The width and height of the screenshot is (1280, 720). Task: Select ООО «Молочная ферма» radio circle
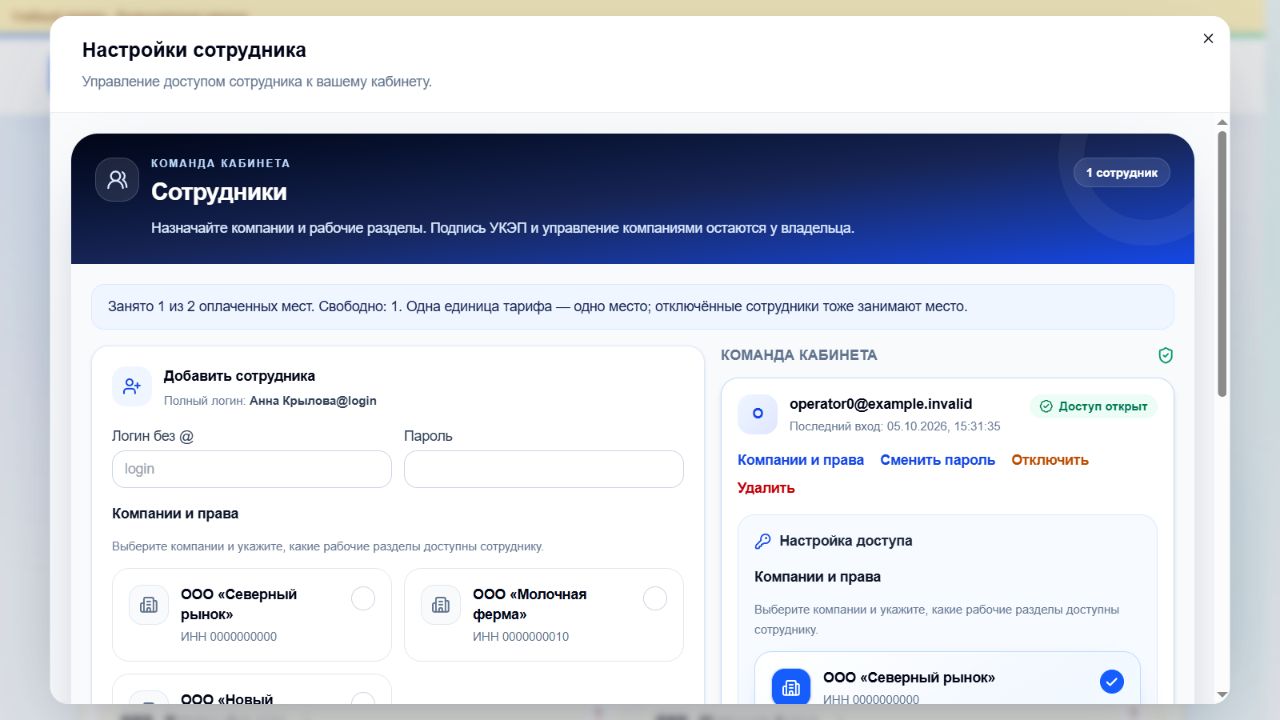tap(655, 598)
